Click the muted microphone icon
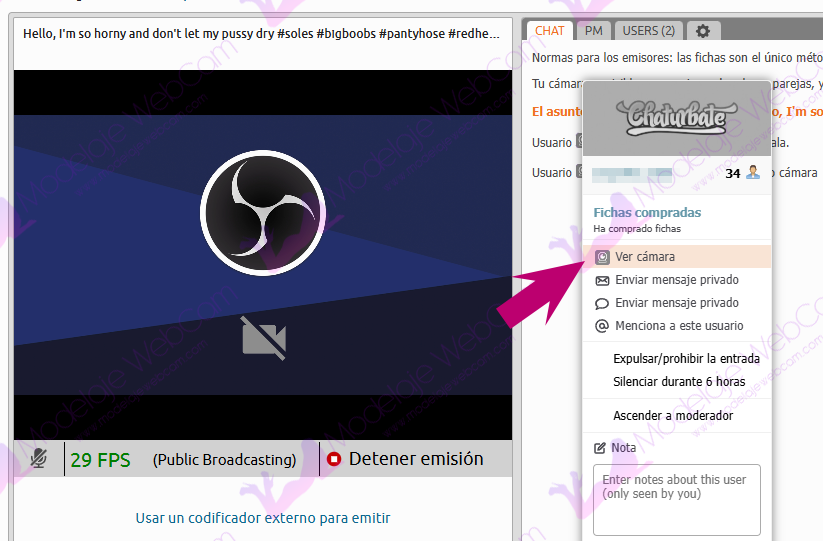 (x=39, y=459)
